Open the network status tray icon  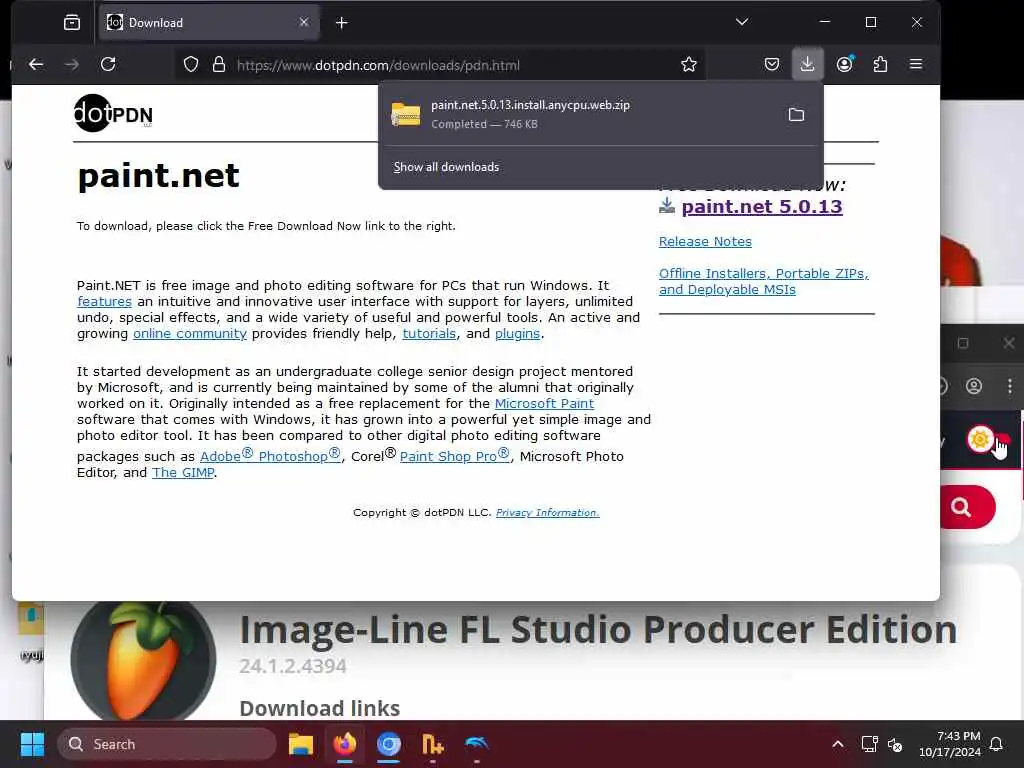pyautogui.click(x=869, y=744)
